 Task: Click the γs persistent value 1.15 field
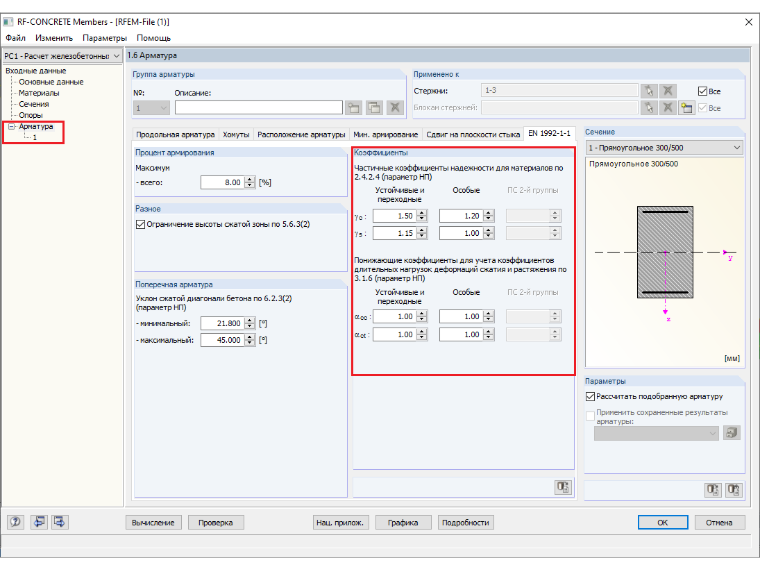pyautogui.click(x=395, y=233)
